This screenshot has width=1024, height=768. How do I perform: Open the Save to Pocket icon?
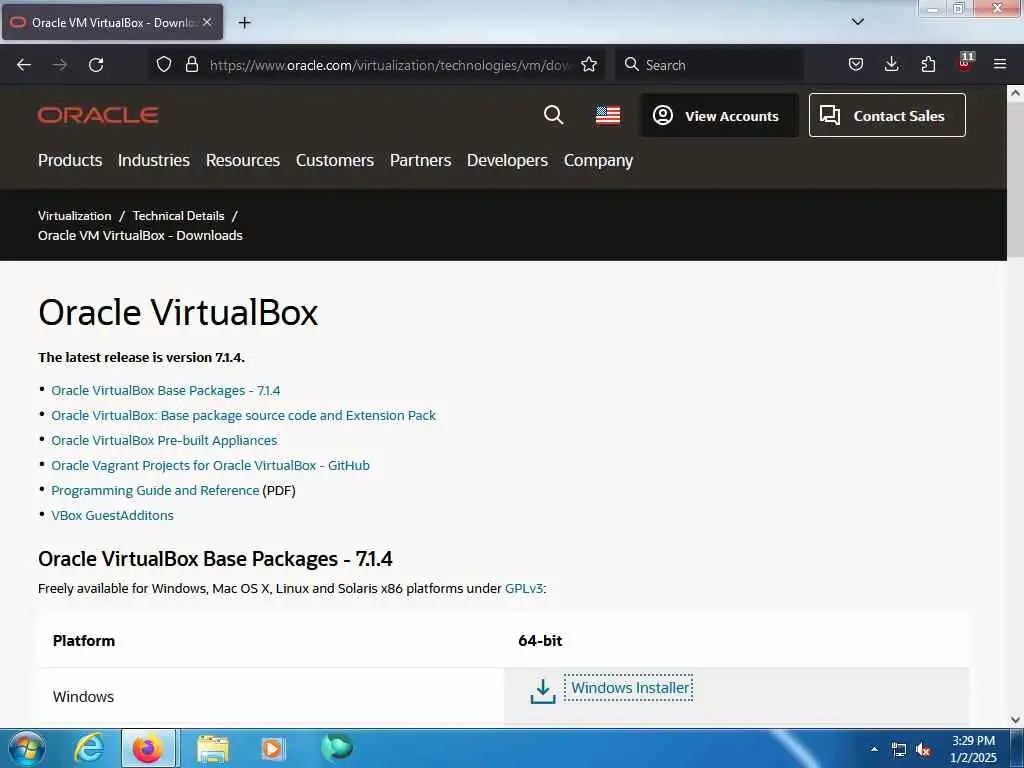click(856, 64)
